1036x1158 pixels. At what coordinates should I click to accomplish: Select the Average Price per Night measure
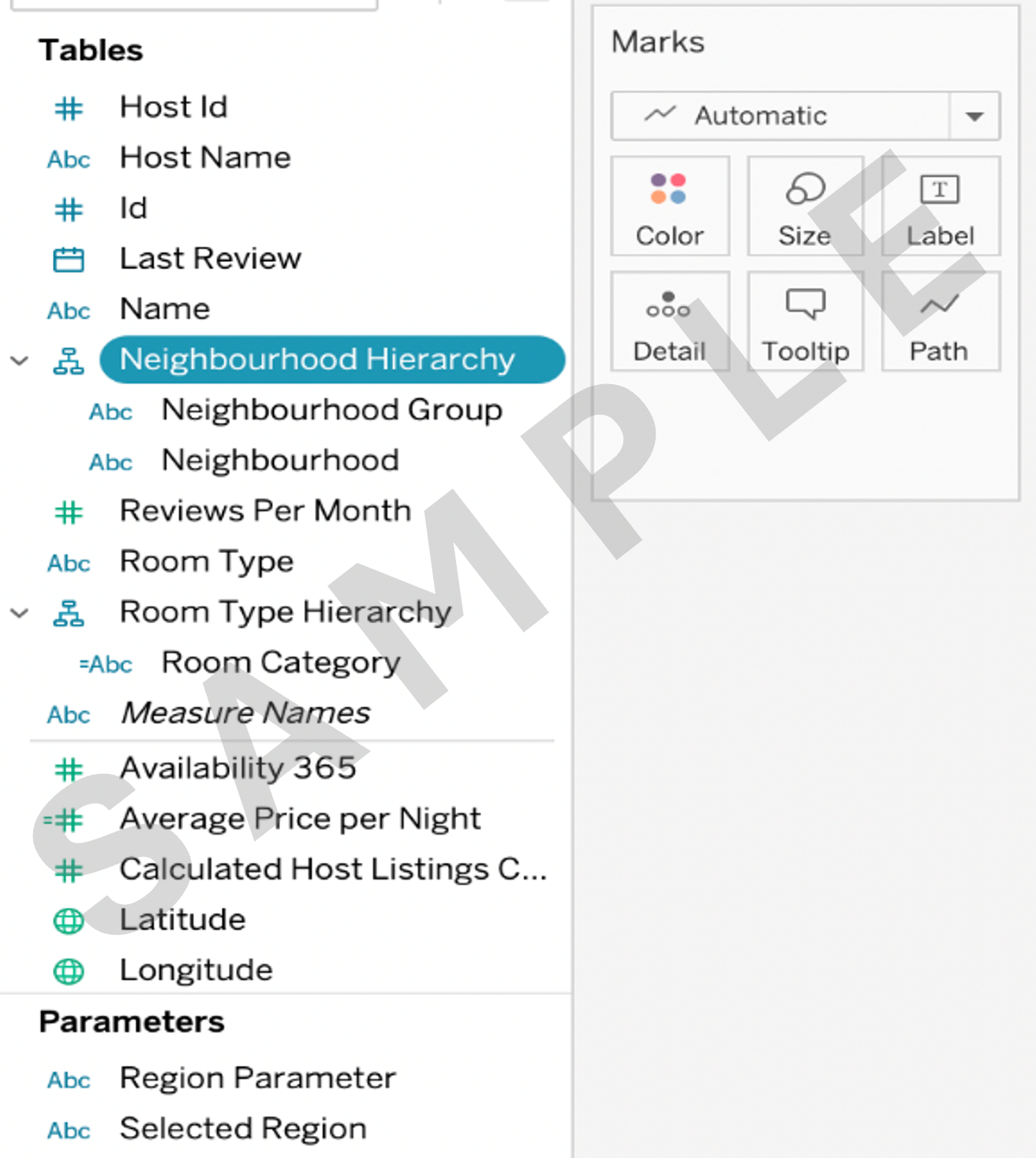(x=300, y=820)
